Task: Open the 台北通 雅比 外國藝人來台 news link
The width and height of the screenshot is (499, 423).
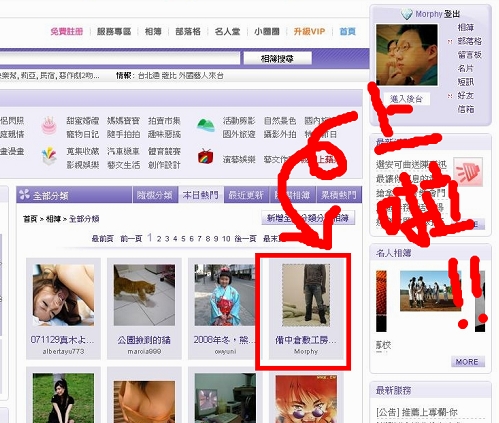Action: click(x=180, y=76)
